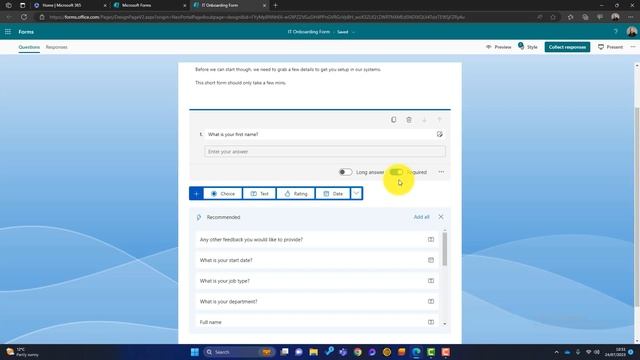Open the Style options

[x=528, y=47]
